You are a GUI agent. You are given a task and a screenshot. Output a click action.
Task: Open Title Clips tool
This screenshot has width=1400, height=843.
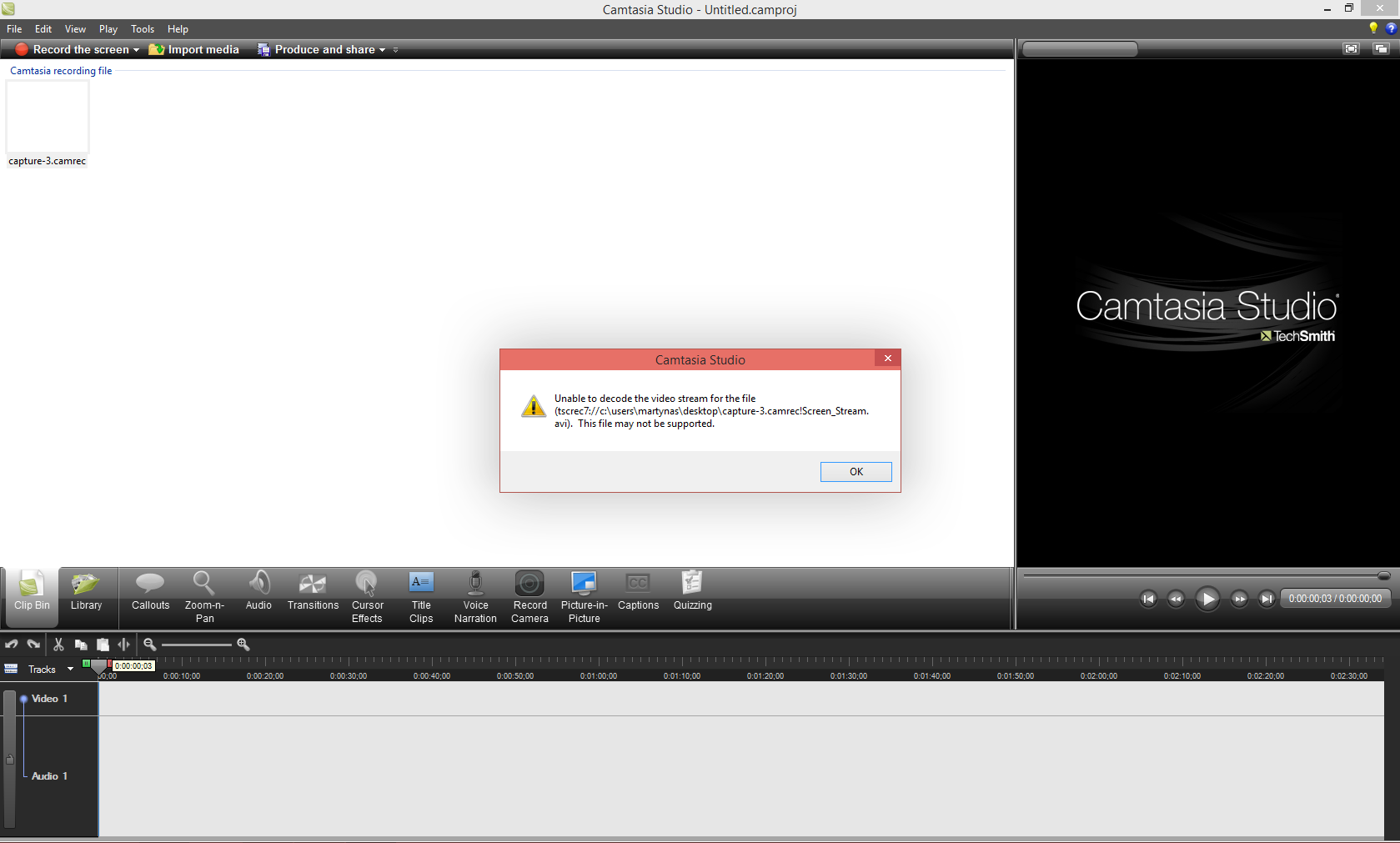point(421,597)
